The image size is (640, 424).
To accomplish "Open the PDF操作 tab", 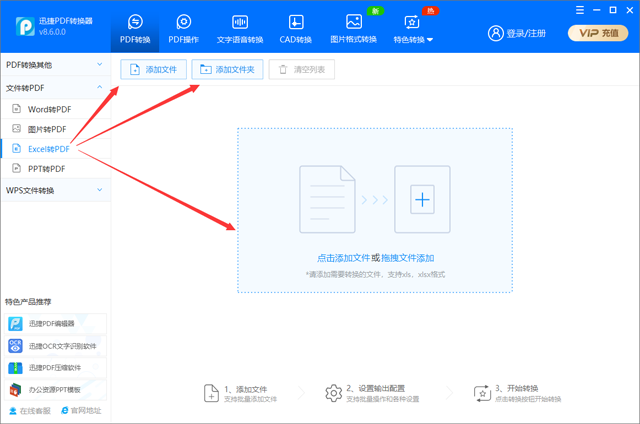I will 183,27.
